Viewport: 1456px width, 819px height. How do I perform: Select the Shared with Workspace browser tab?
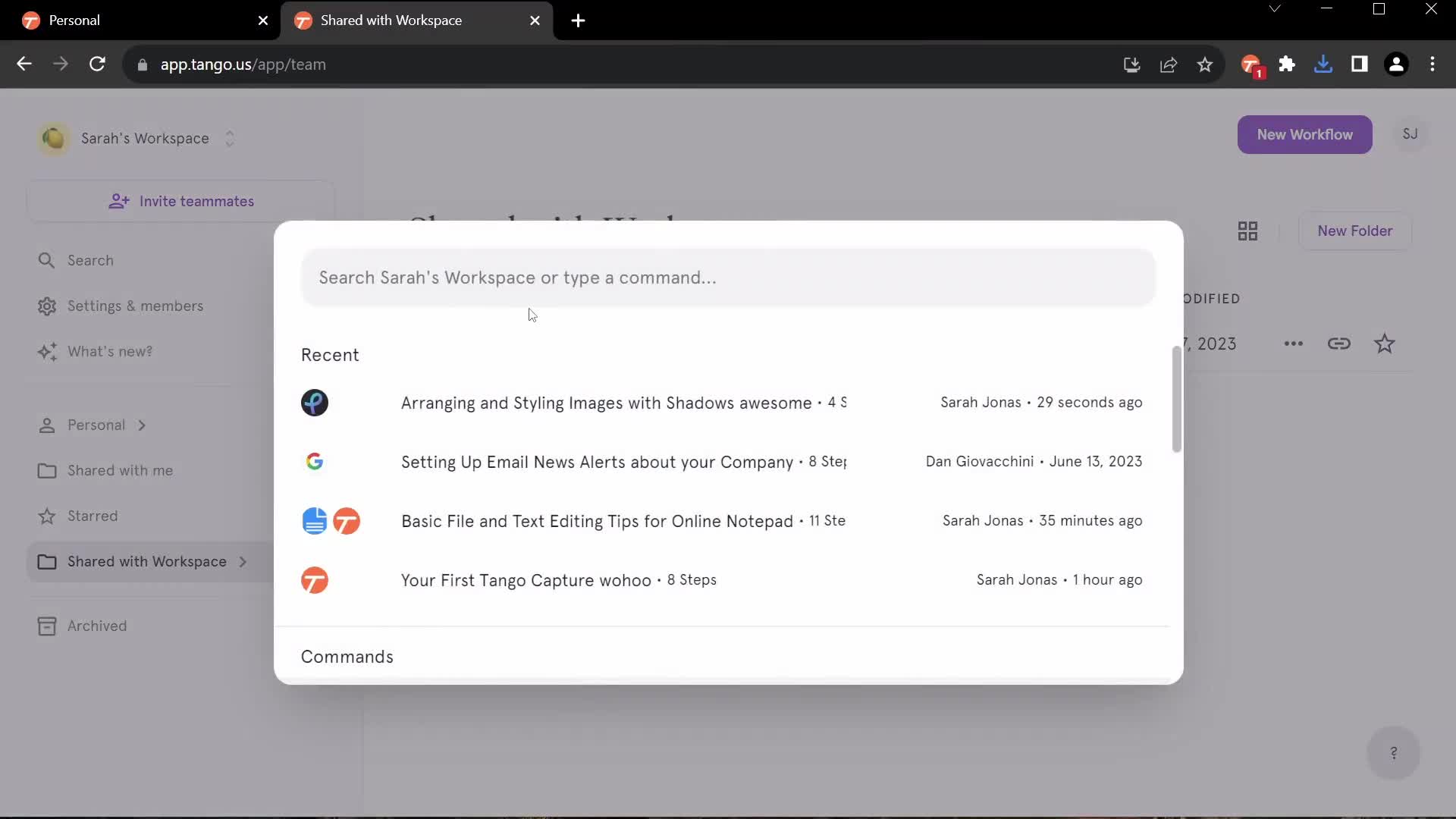pyautogui.click(x=417, y=20)
